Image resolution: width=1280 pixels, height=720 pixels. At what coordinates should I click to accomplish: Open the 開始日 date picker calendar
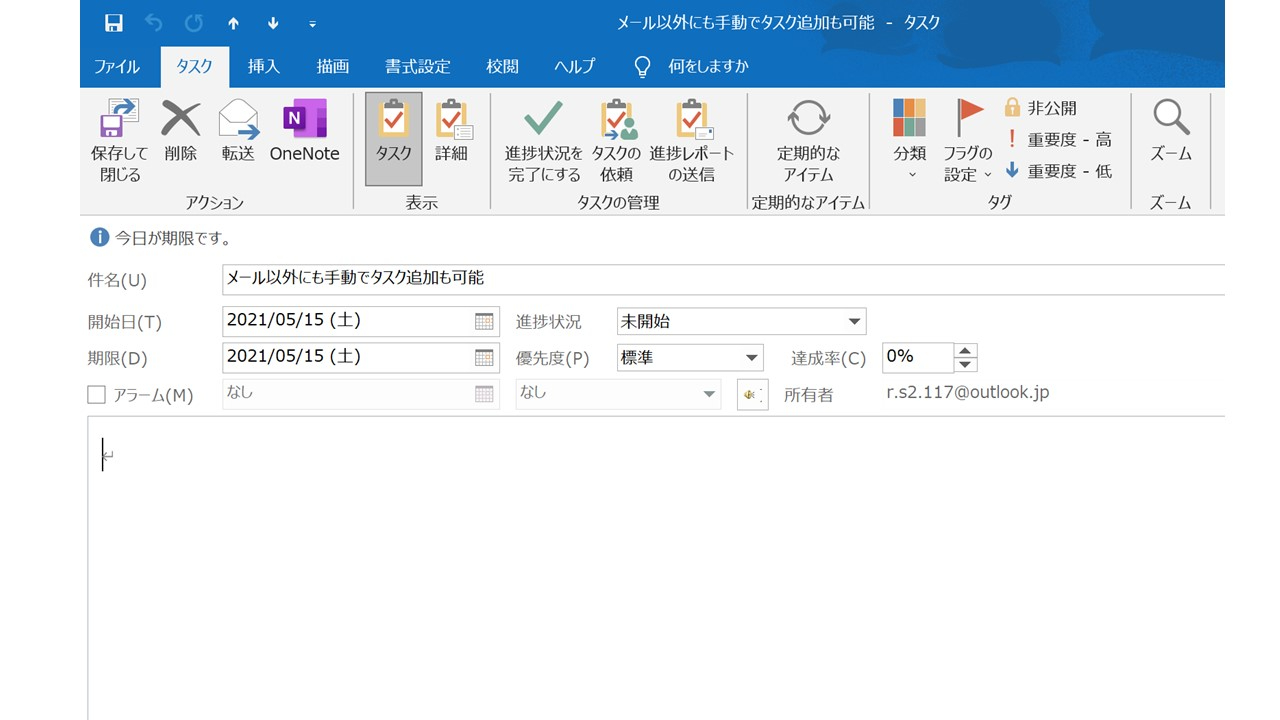484,321
